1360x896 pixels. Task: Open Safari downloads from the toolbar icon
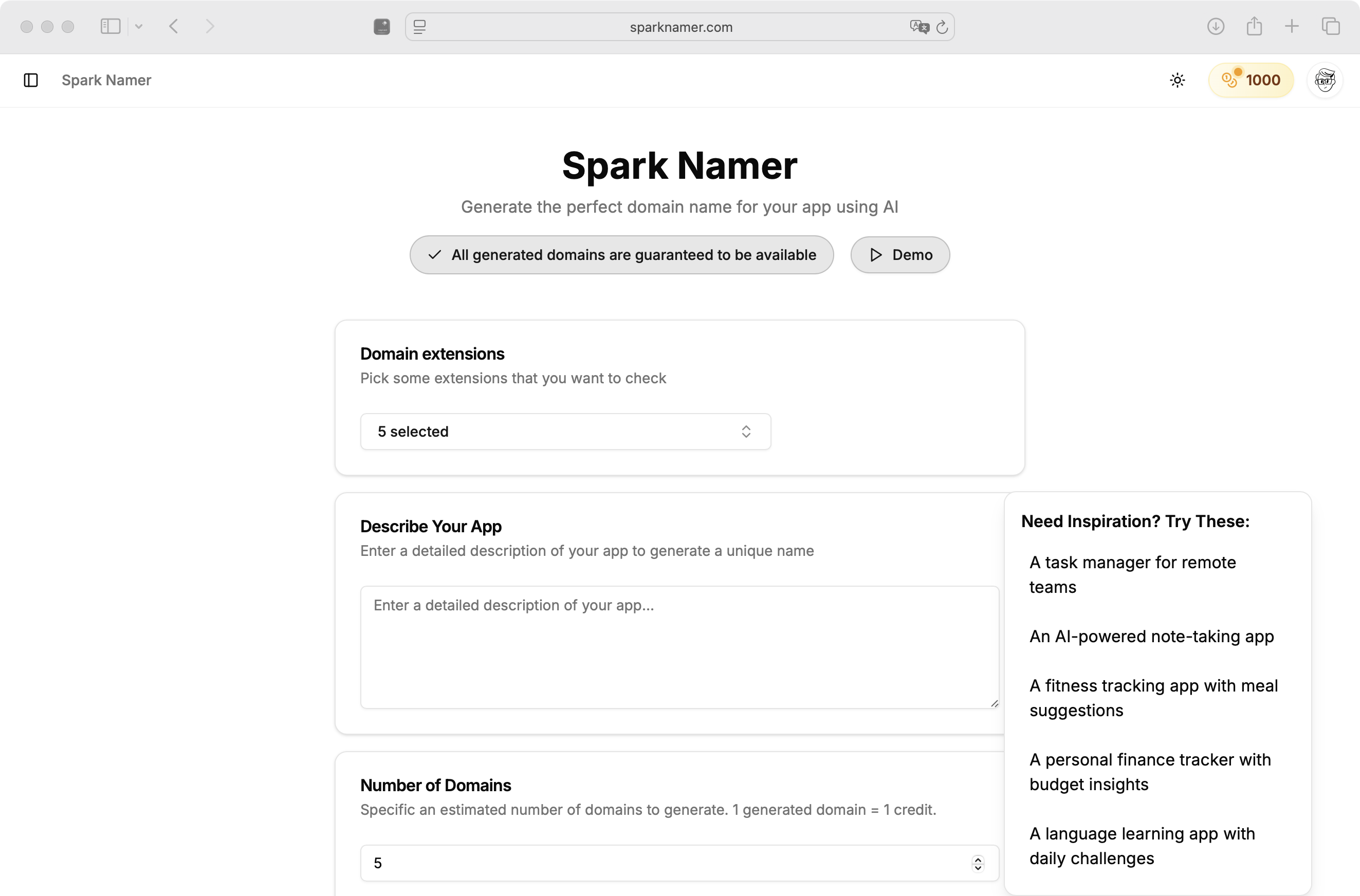(1216, 26)
